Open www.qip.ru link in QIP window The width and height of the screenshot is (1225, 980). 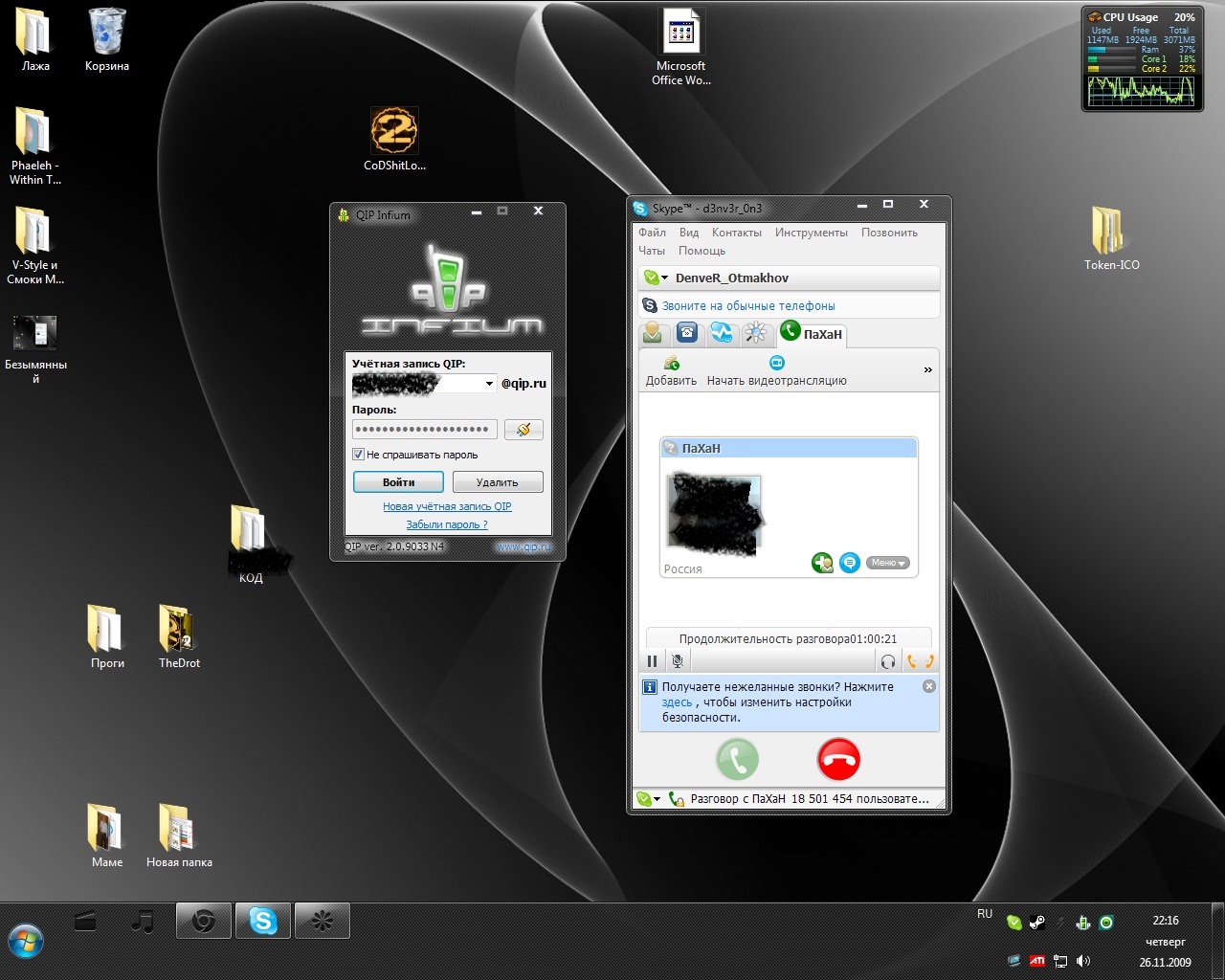tap(523, 546)
